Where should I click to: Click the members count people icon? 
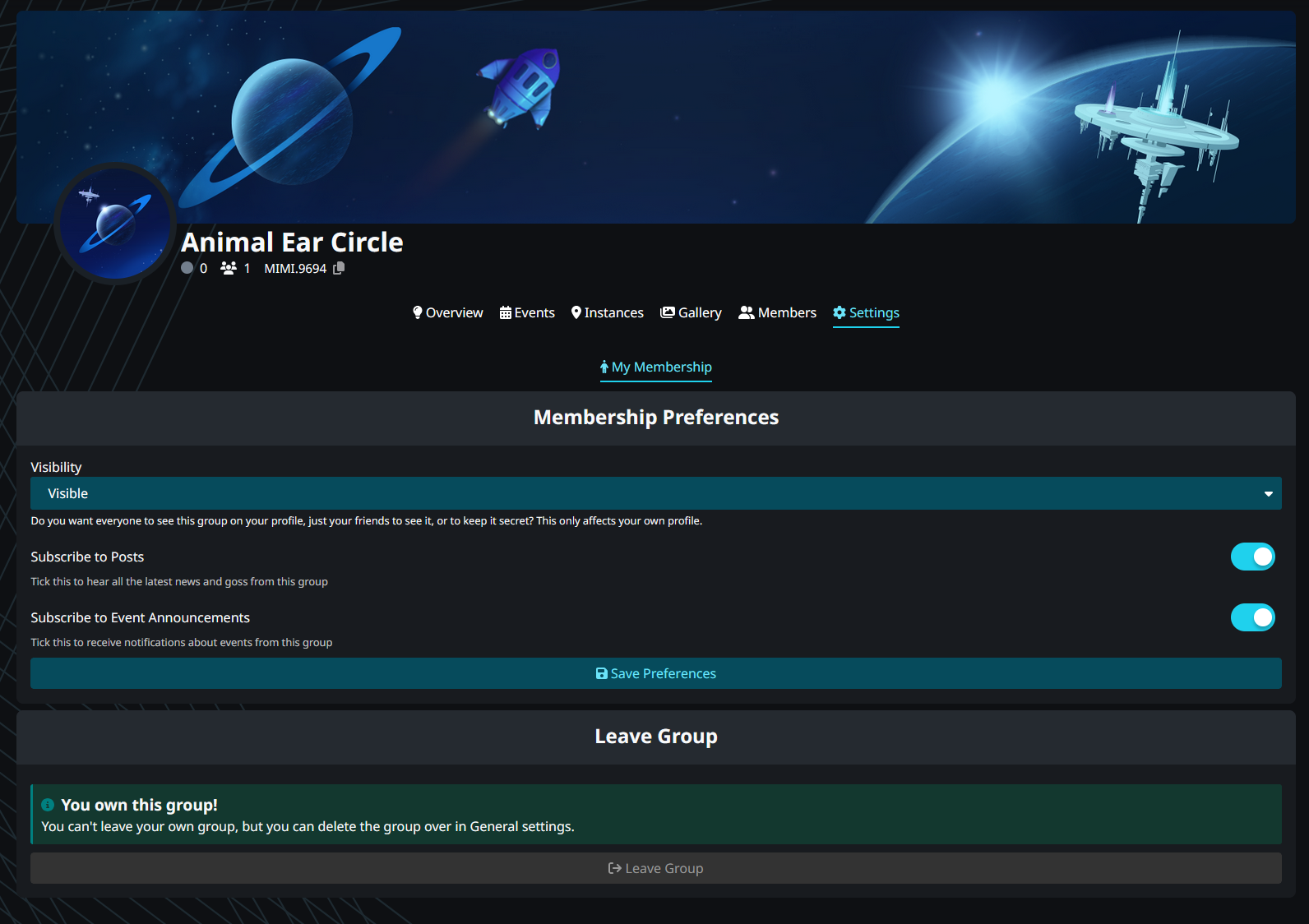pyautogui.click(x=229, y=268)
